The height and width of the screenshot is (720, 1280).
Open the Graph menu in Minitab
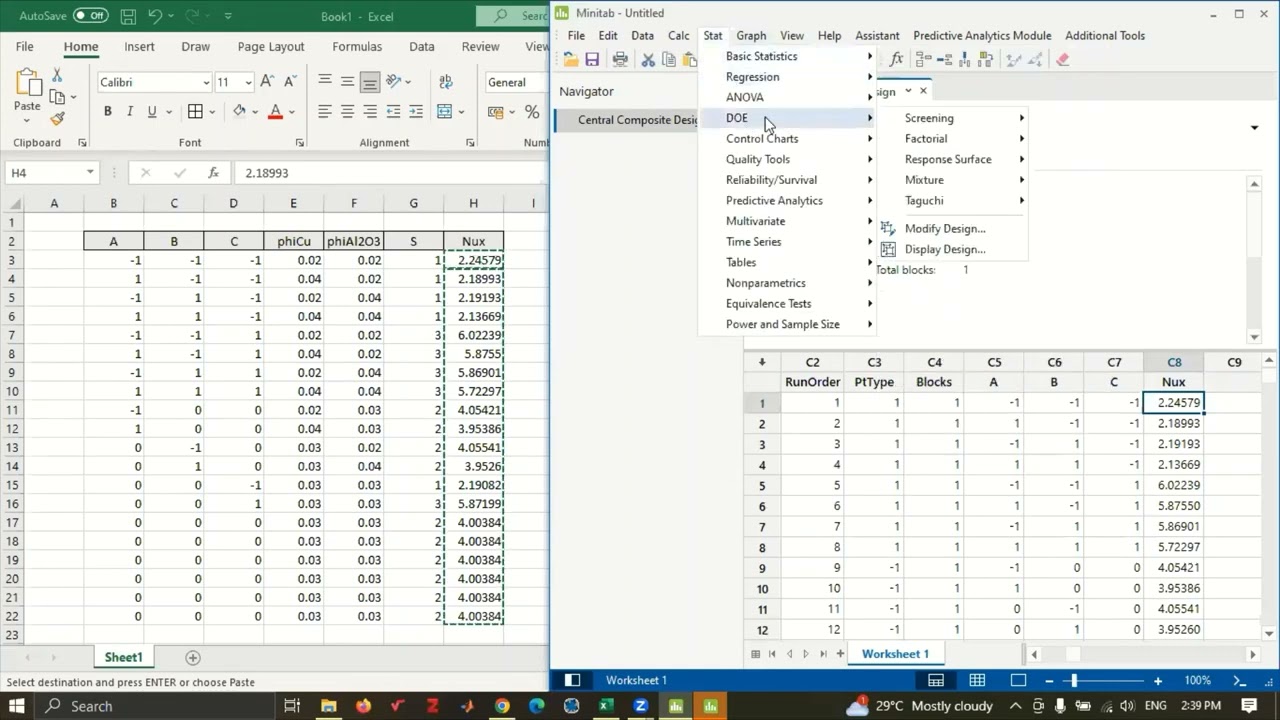(x=751, y=35)
